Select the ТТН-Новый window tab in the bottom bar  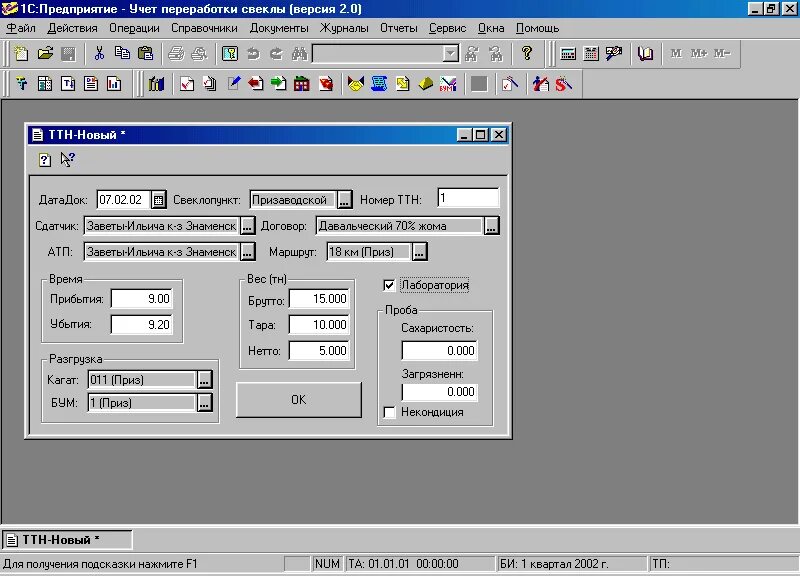tap(67, 540)
